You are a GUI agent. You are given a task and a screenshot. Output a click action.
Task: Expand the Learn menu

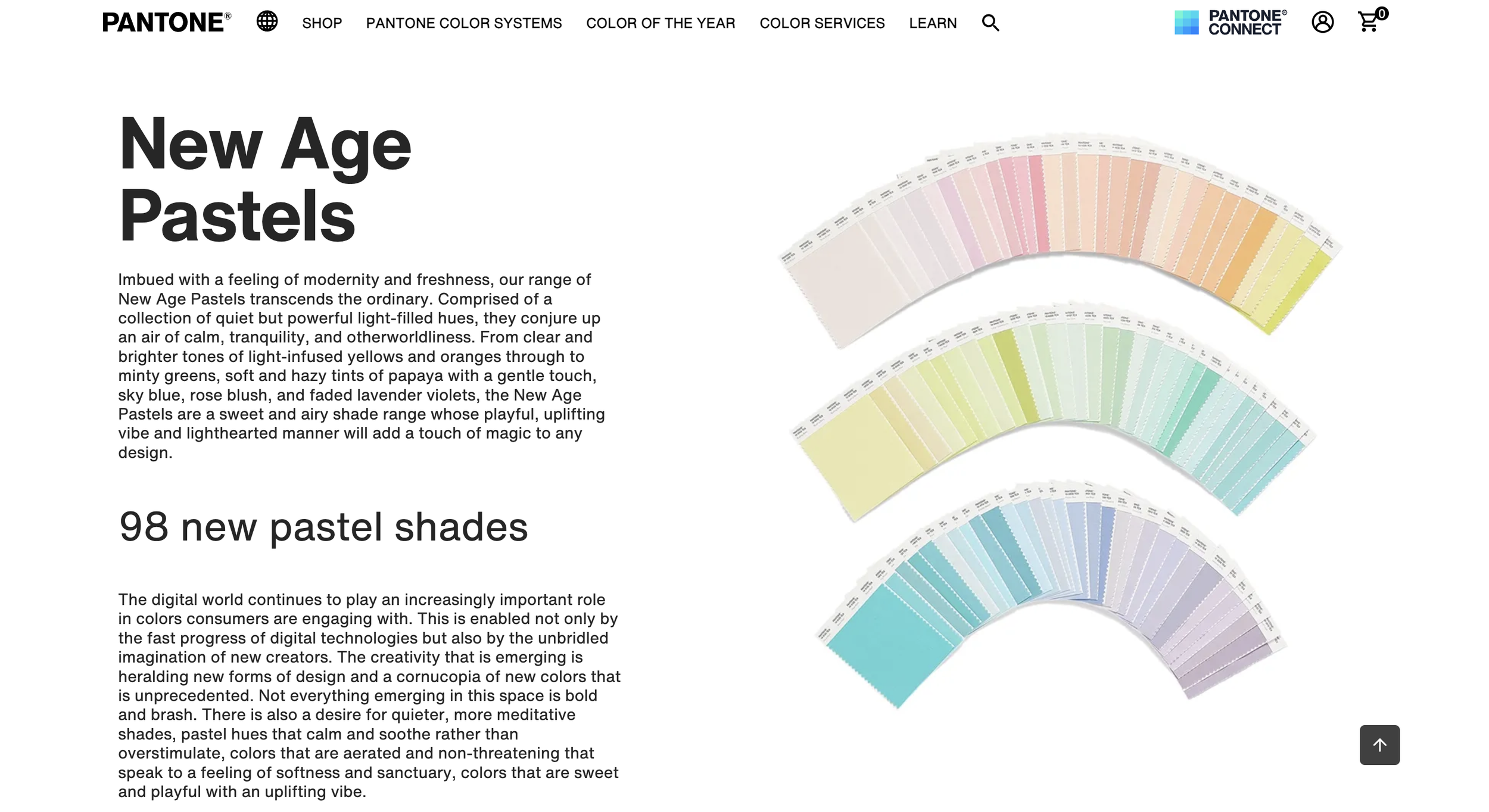pos(932,23)
